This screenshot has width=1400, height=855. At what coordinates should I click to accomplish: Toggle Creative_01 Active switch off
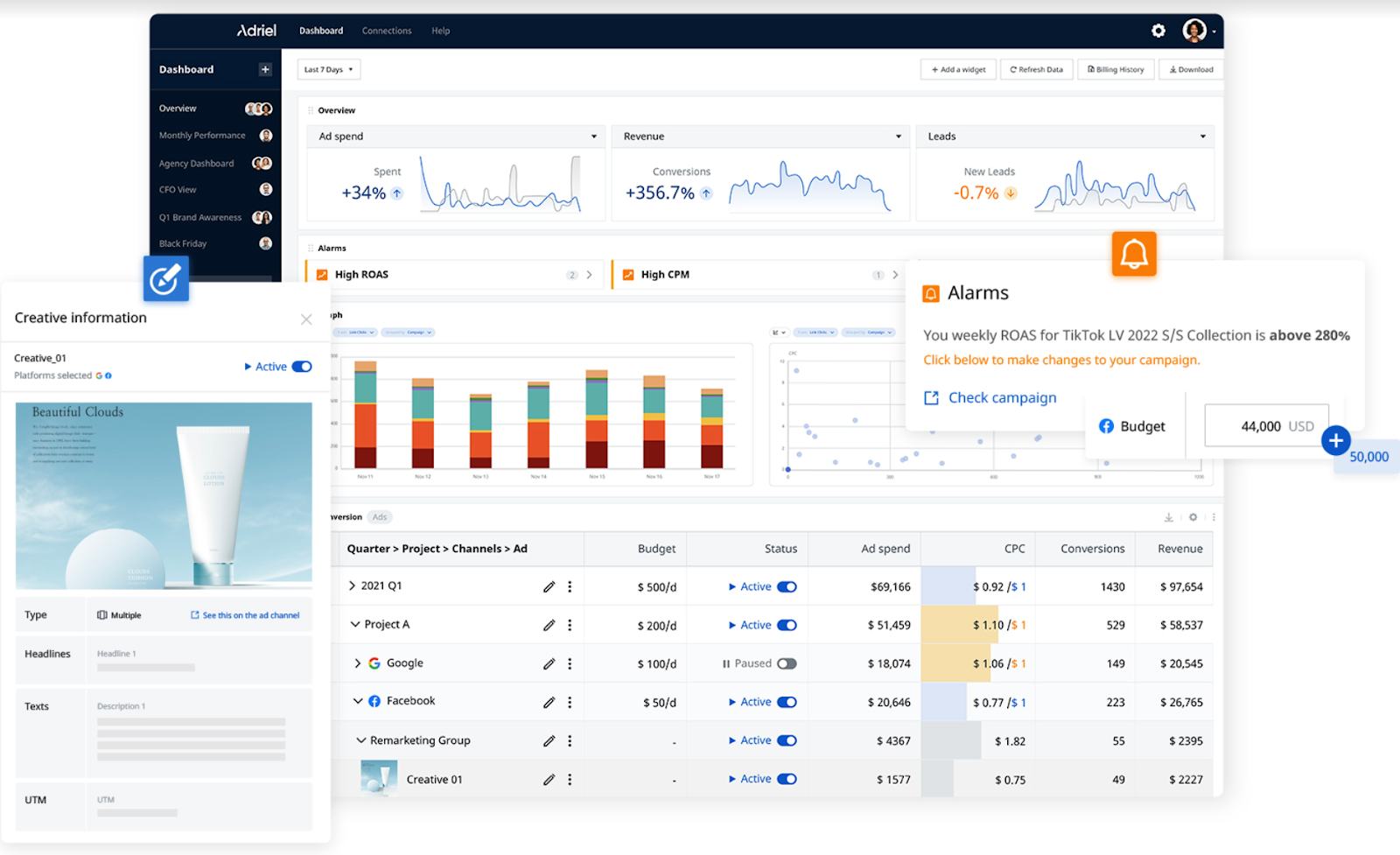click(302, 367)
